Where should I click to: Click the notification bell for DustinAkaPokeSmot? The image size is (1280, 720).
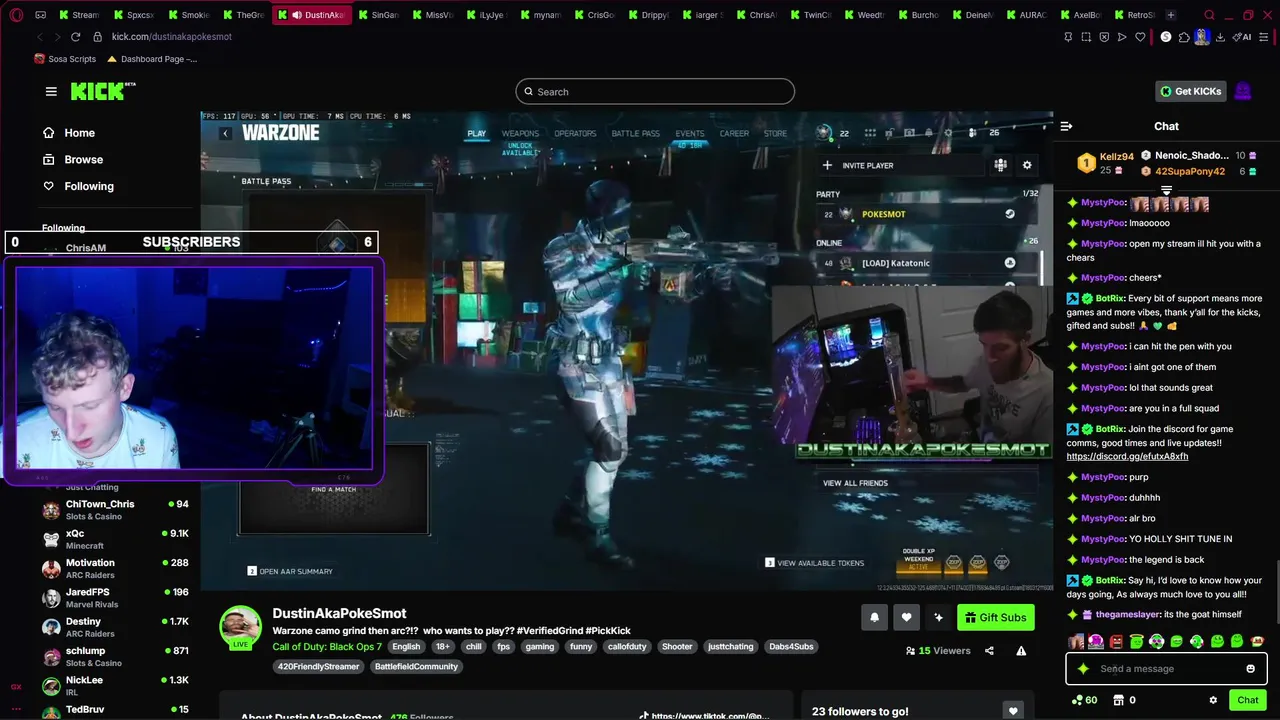(x=874, y=617)
